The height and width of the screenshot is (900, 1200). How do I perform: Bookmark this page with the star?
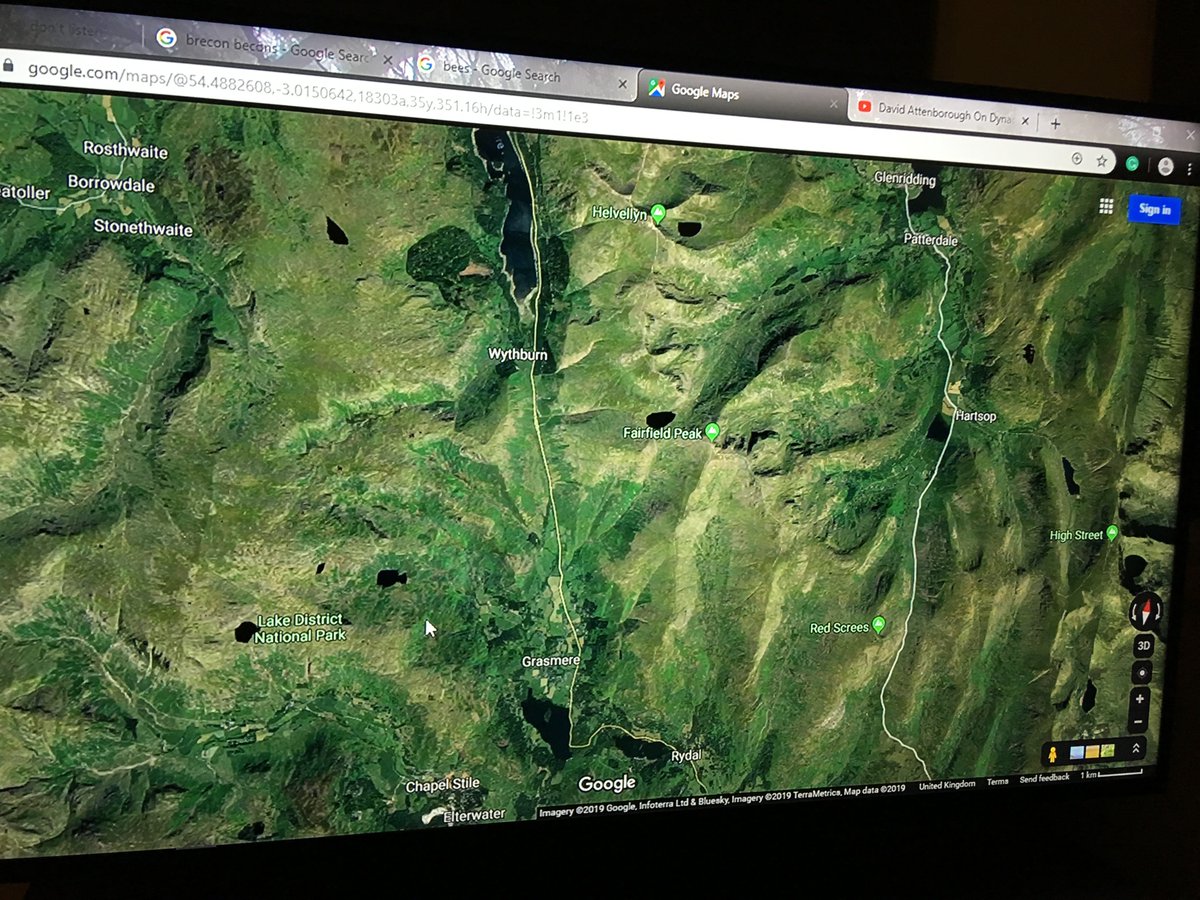click(1102, 160)
